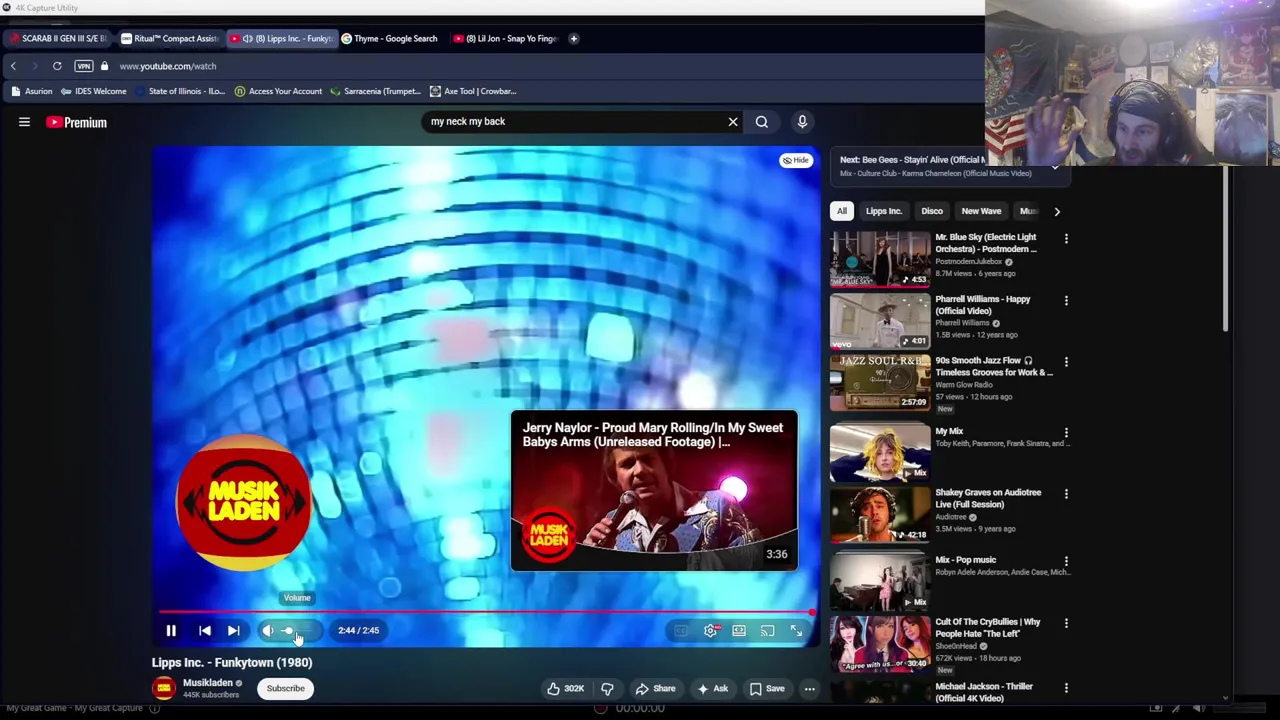Adjust the volume slider

pos(299,631)
